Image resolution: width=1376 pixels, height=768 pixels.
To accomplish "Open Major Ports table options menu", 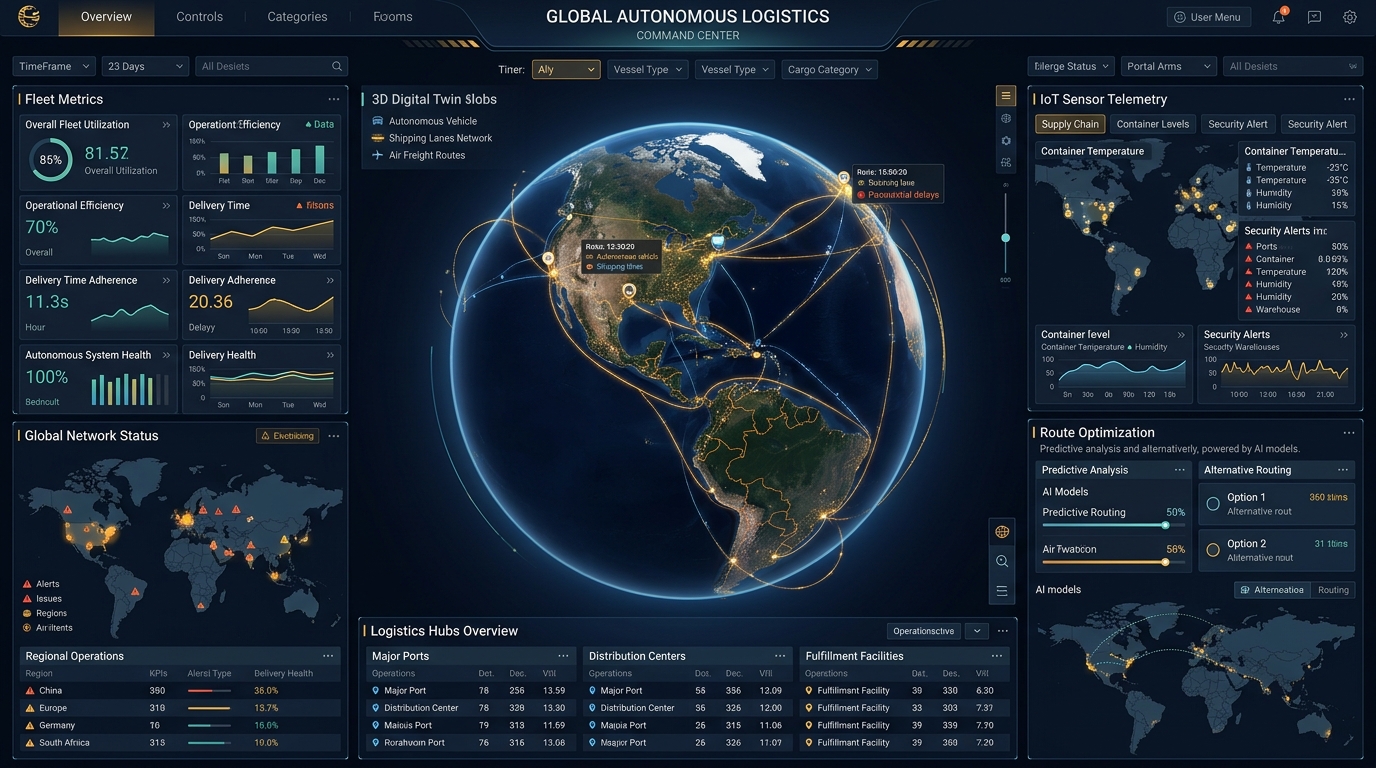I will point(564,656).
